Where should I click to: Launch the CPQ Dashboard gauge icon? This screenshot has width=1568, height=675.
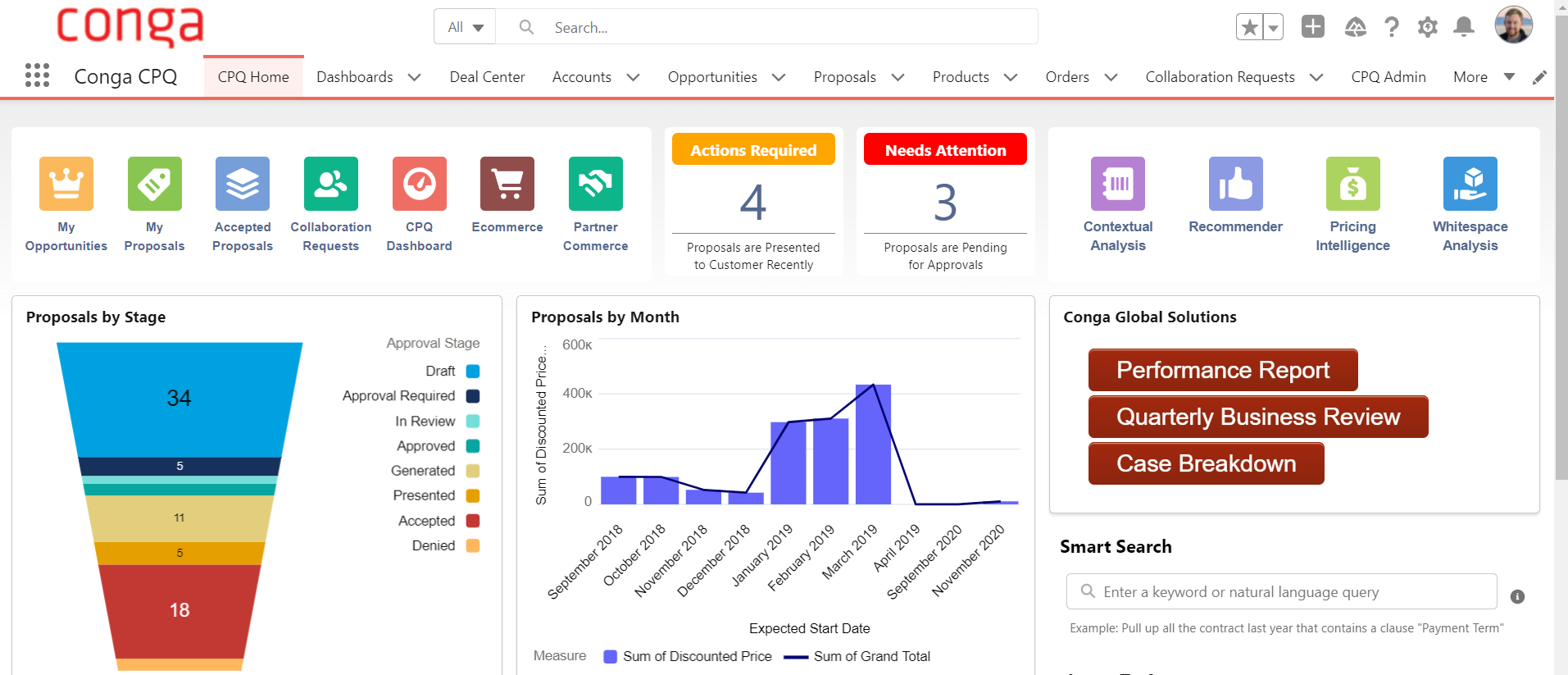click(419, 184)
